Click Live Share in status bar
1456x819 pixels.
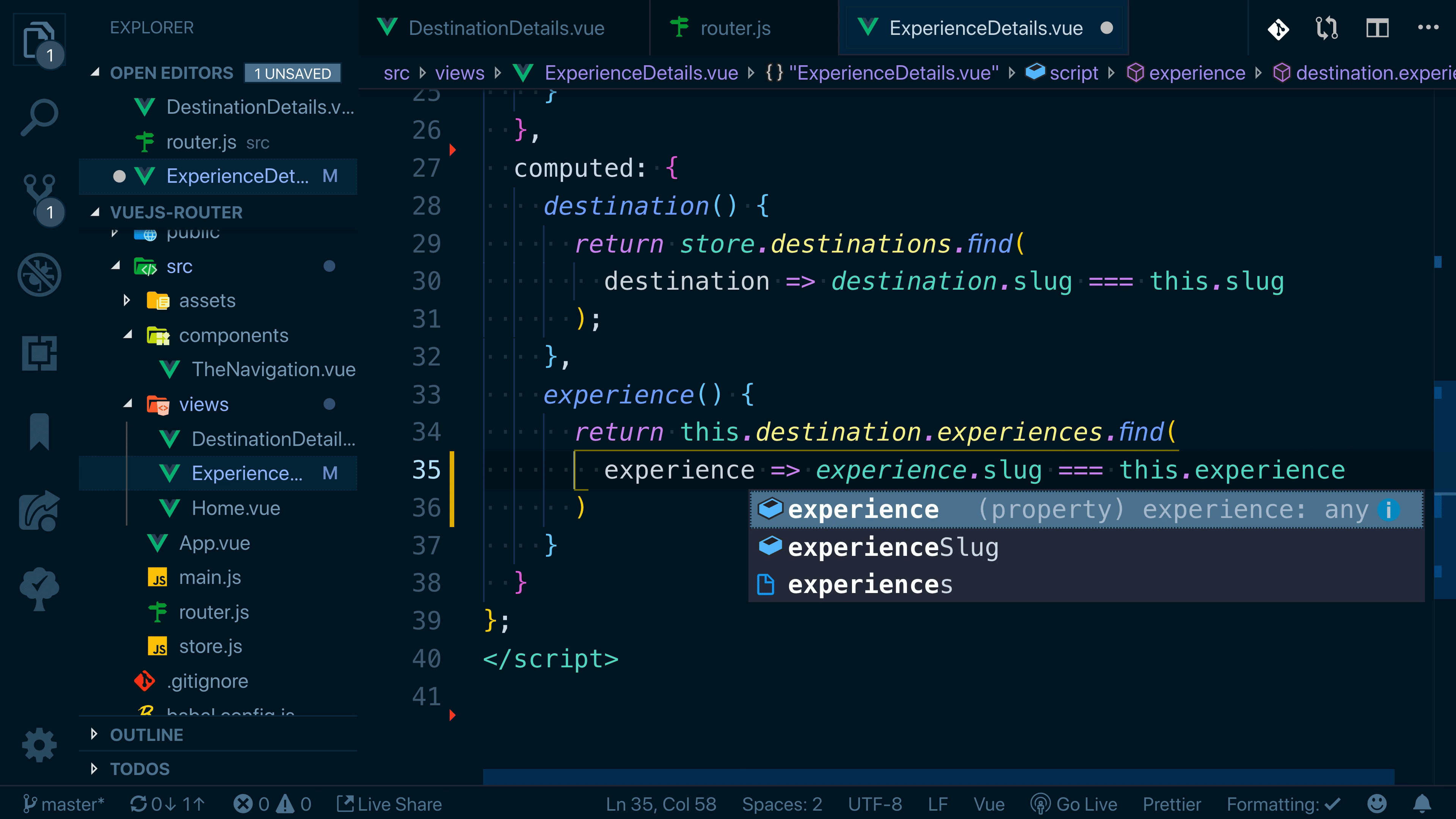(x=389, y=804)
